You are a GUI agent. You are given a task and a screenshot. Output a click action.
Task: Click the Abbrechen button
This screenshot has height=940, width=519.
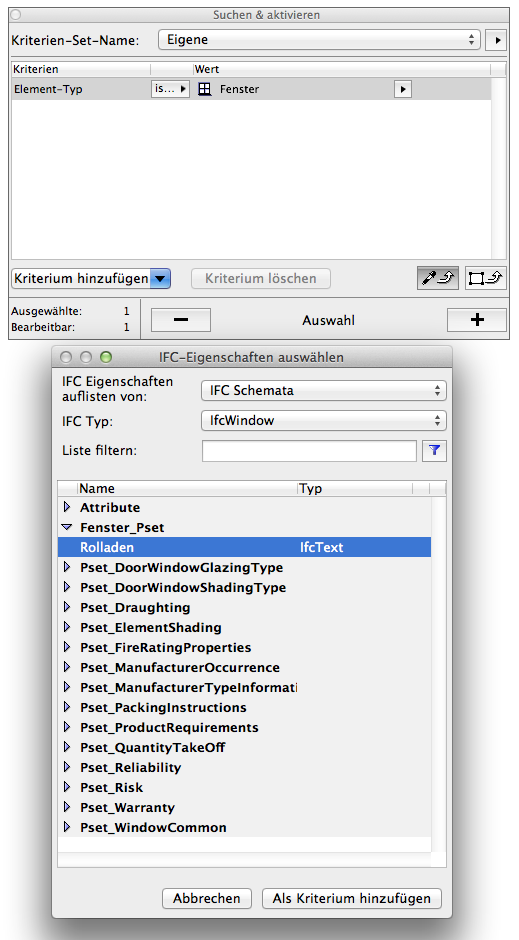[x=207, y=899]
